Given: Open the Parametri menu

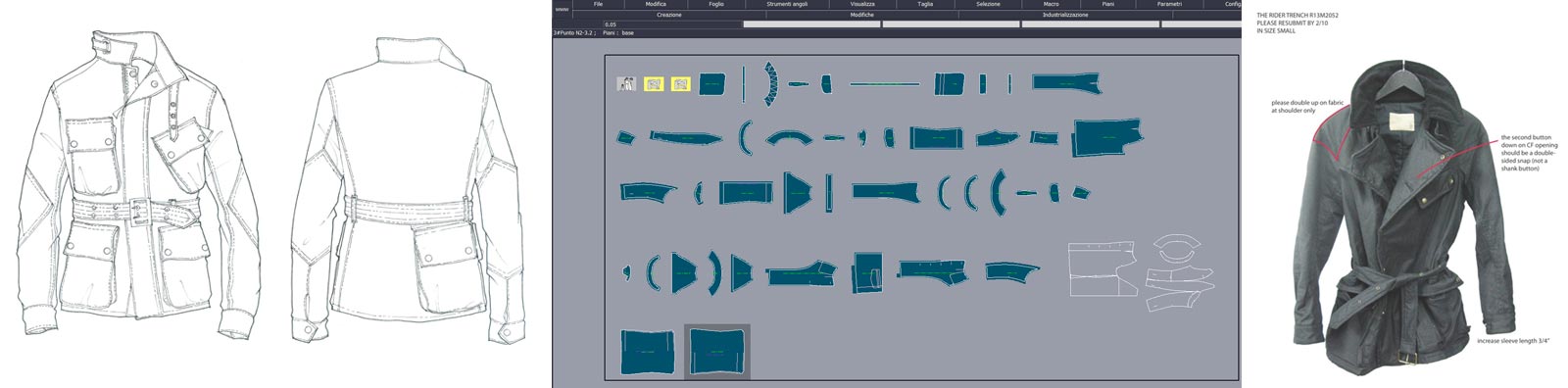Looking at the screenshot, I should click(x=1169, y=4).
